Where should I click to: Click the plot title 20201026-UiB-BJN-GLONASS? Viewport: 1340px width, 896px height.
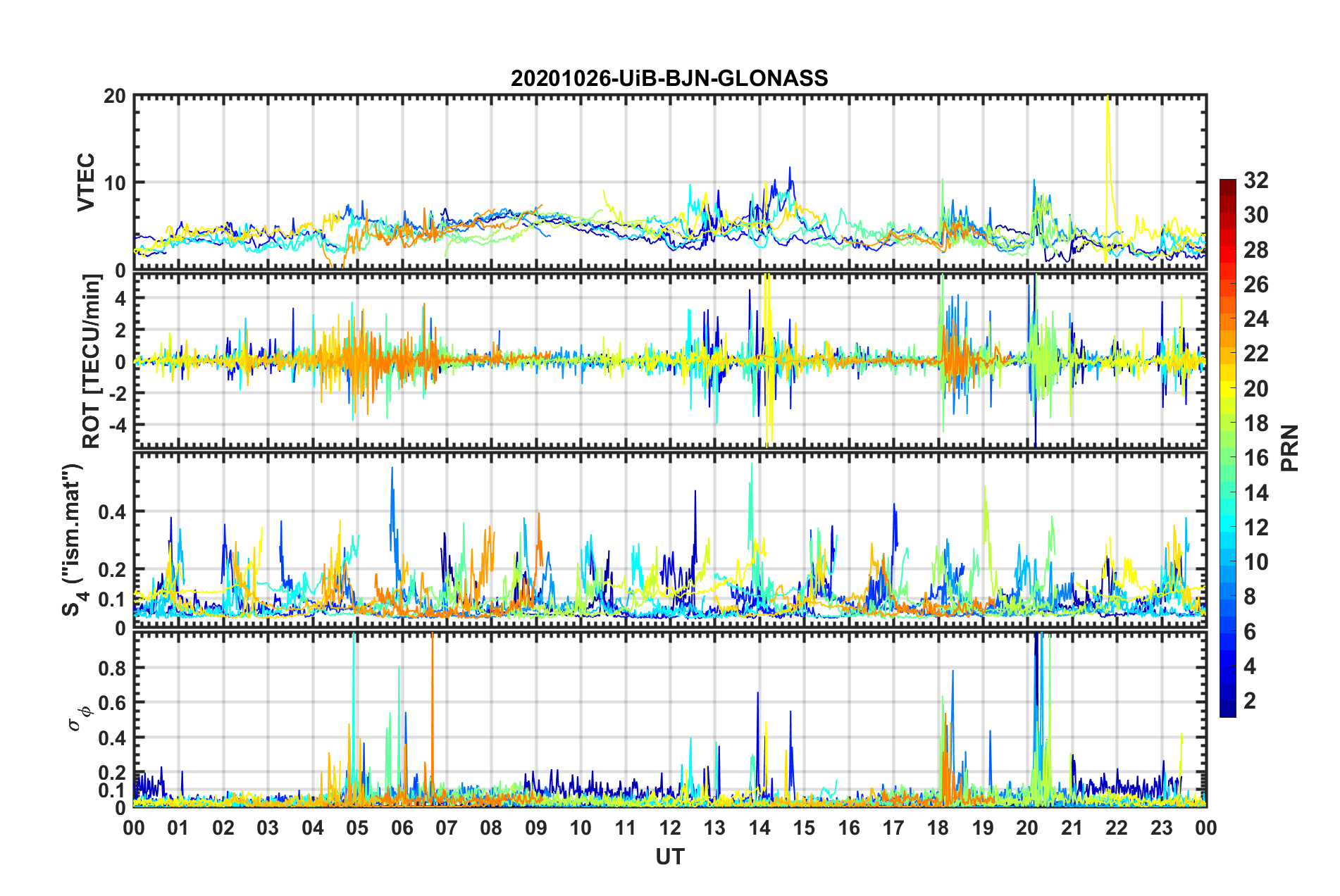click(669, 78)
